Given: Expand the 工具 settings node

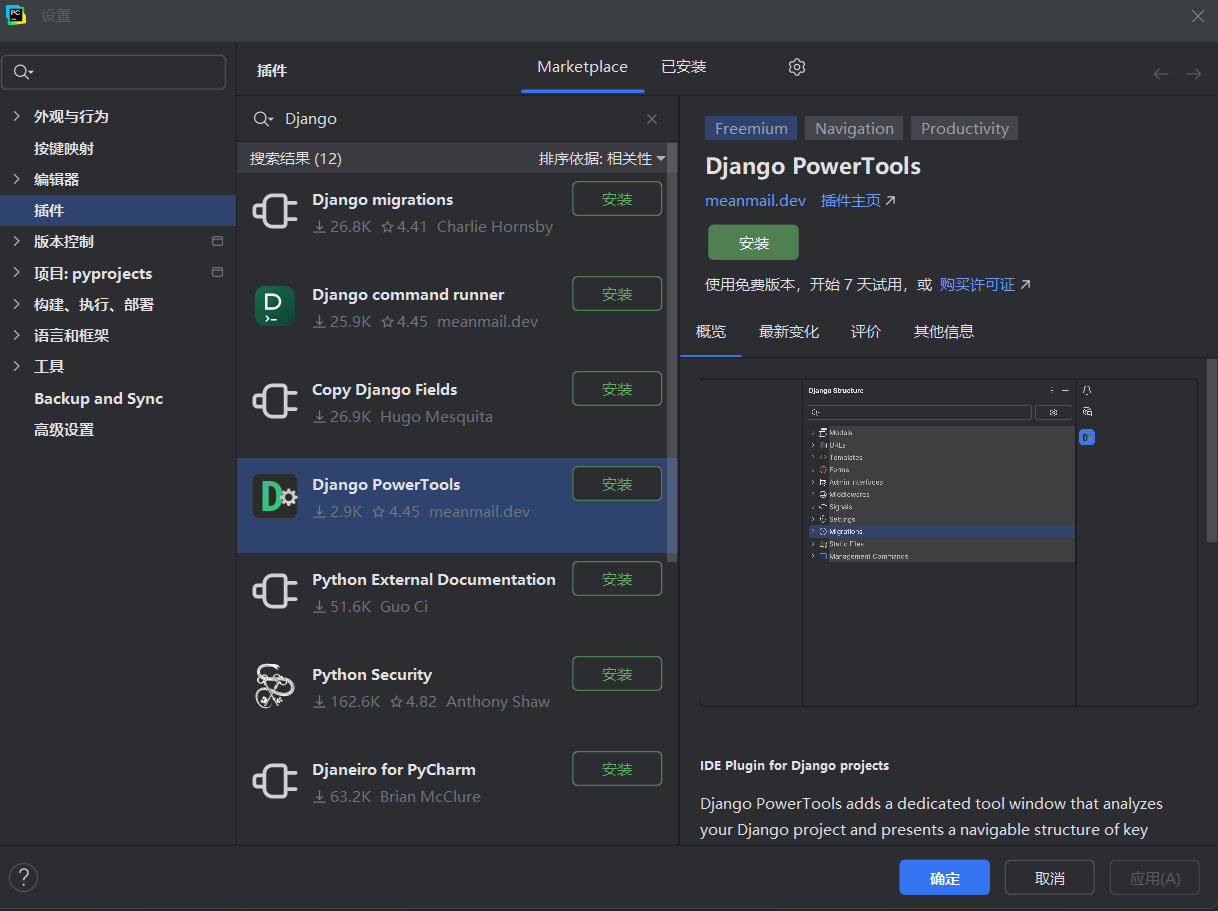Looking at the screenshot, I should (16, 367).
